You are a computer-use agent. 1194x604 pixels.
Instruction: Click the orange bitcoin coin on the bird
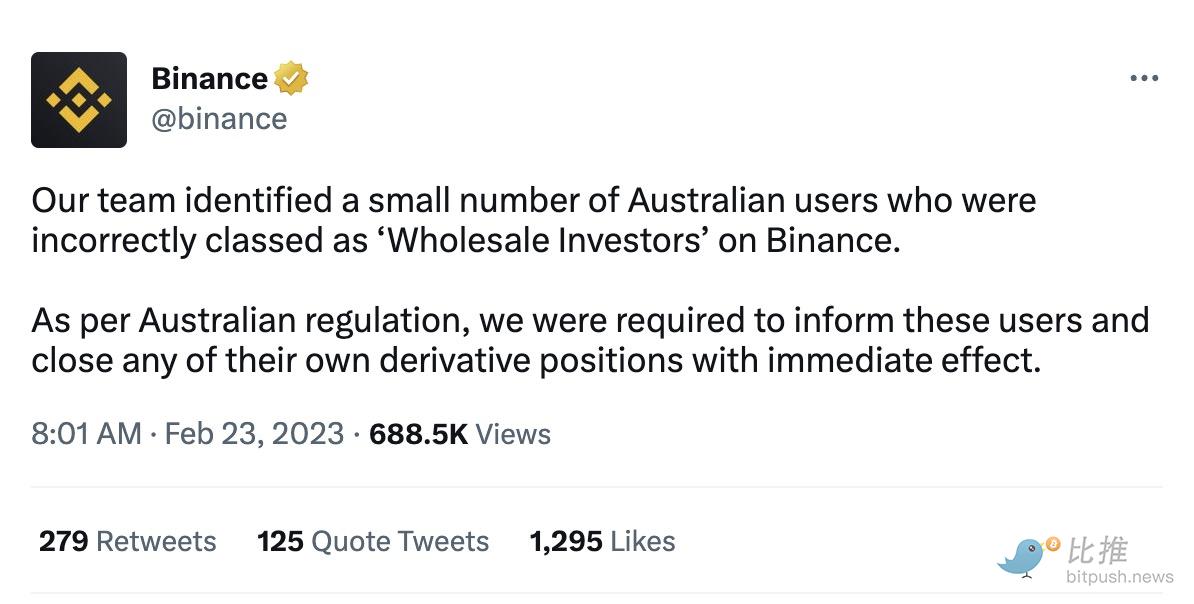pyautogui.click(x=1052, y=544)
